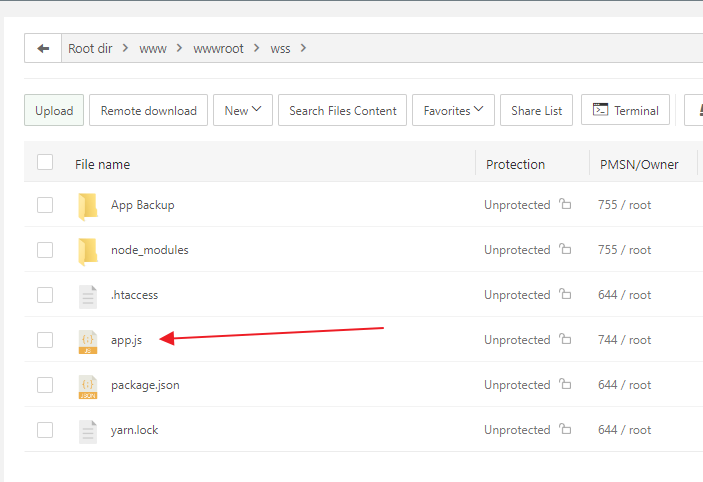This screenshot has width=703, height=482.
Task: Click the yarn.lock file icon
Action: pyautogui.click(x=88, y=431)
